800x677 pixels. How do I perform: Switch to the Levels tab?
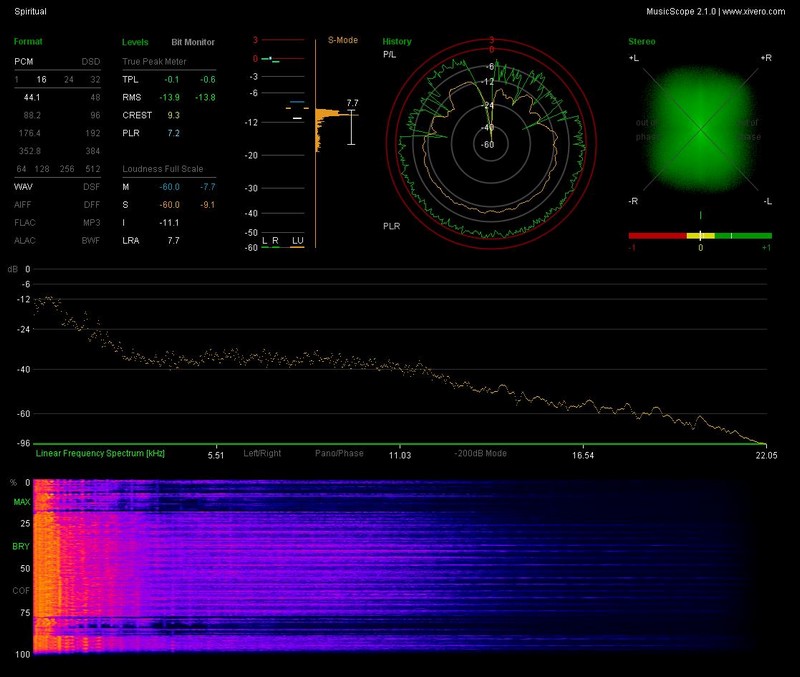(135, 42)
